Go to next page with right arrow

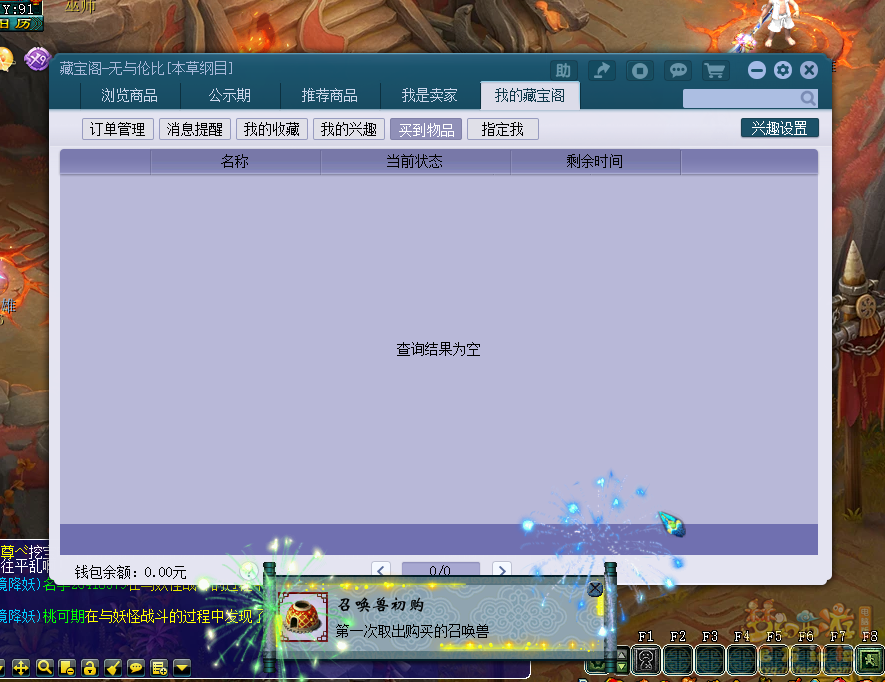502,570
